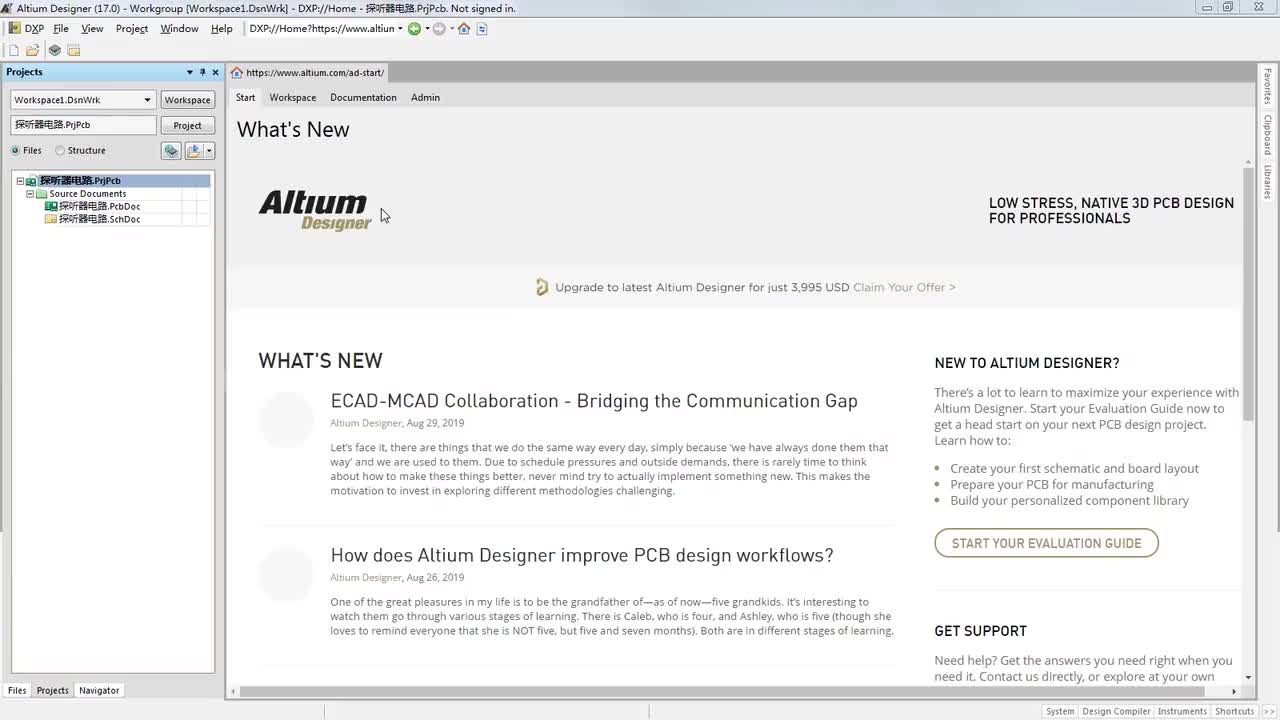1280x720 pixels.
Task: Open the Project menu
Action: tap(132, 28)
